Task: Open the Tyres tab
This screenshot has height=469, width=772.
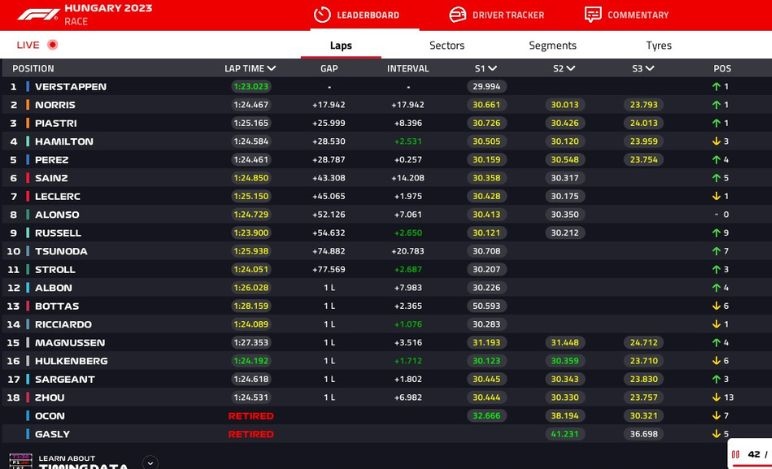Action: (x=658, y=45)
